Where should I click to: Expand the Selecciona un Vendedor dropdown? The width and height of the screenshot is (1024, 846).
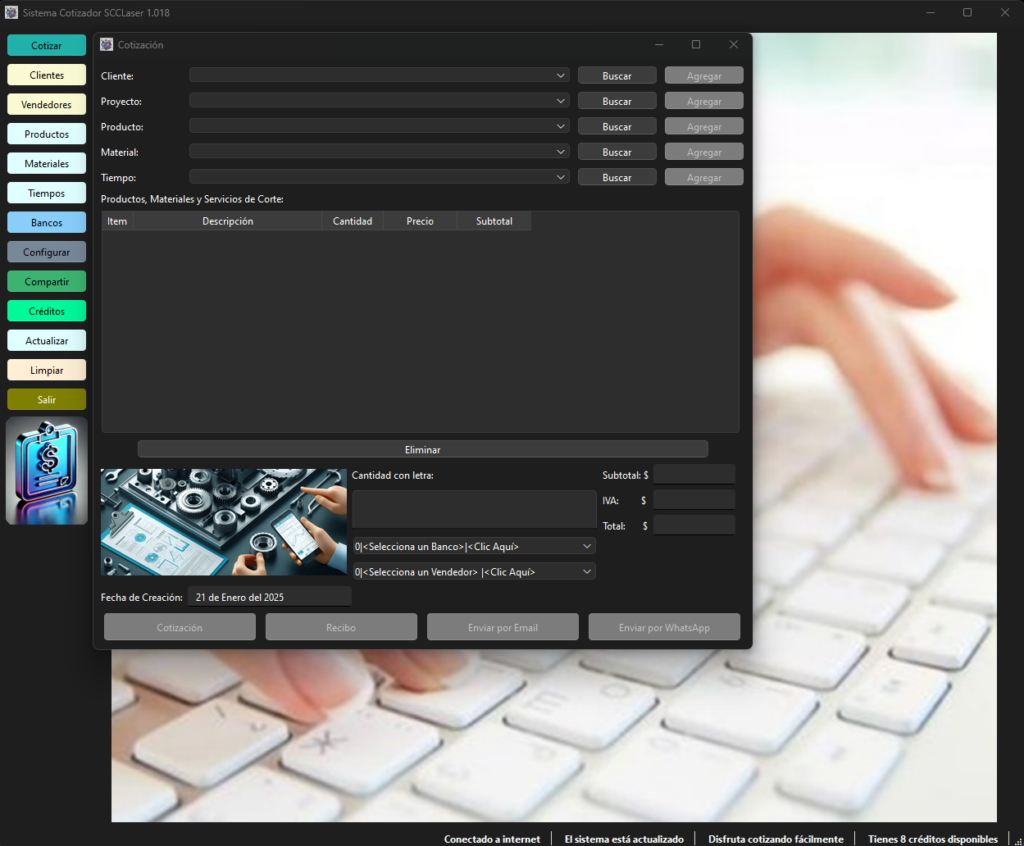tap(473, 572)
